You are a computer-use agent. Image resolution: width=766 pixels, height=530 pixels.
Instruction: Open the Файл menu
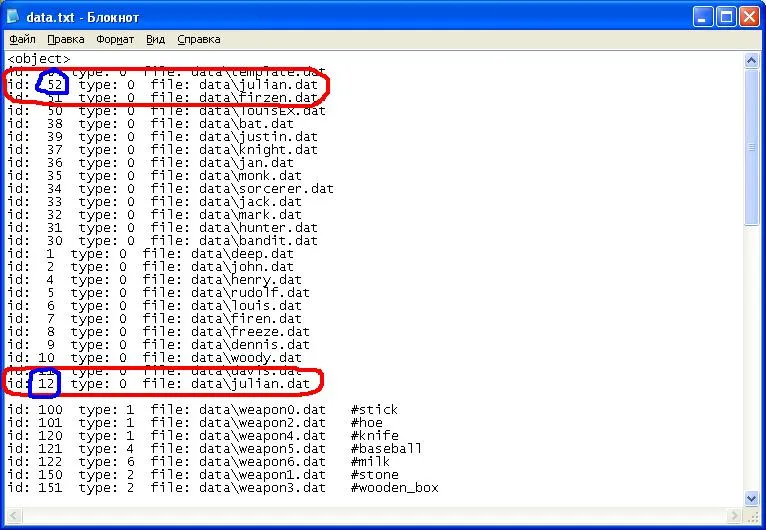(x=22, y=39)
